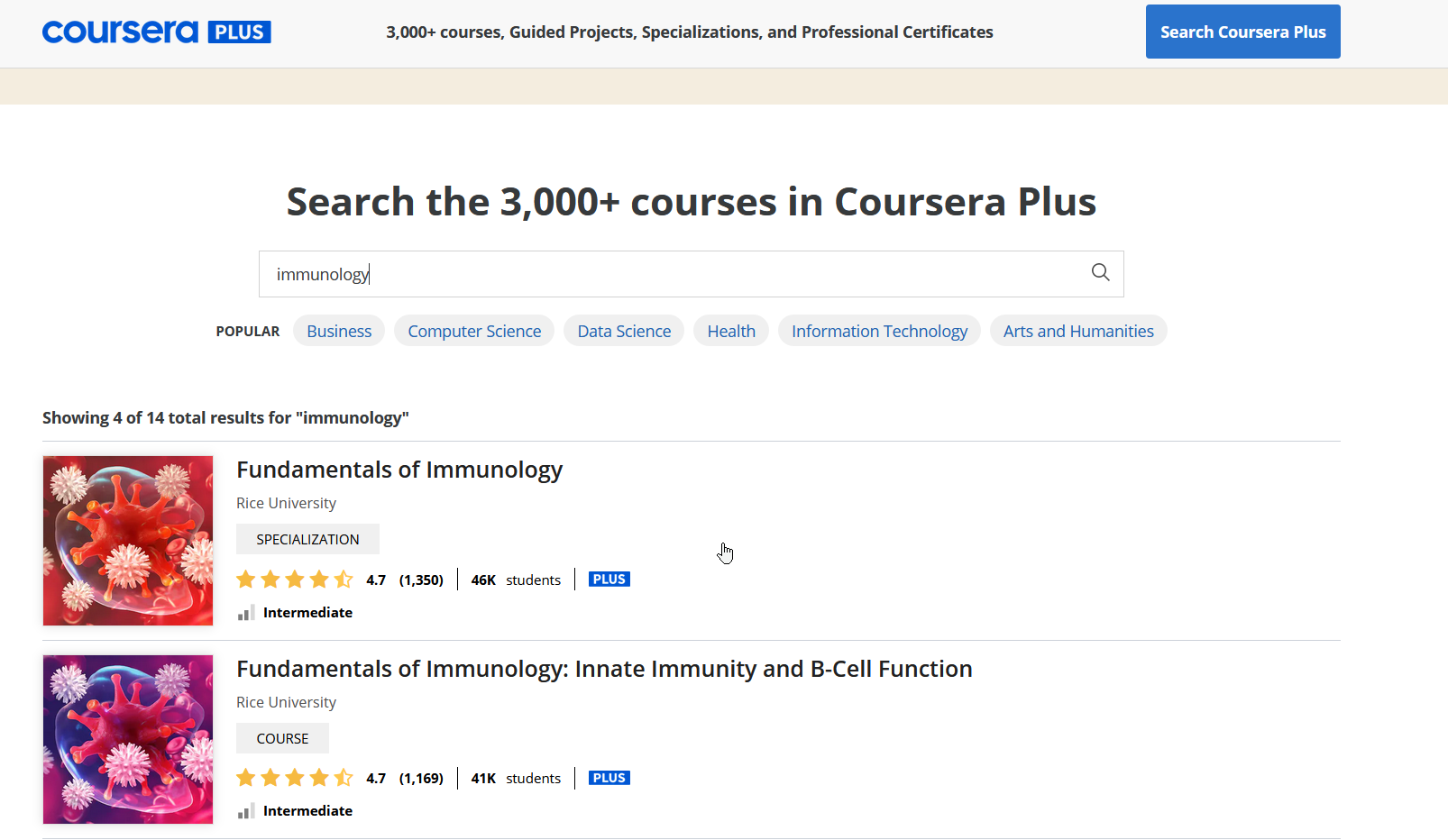This screenshot has width=1448, height=840.
Task: Click the POPULAR label
Action: pos(248,331)
